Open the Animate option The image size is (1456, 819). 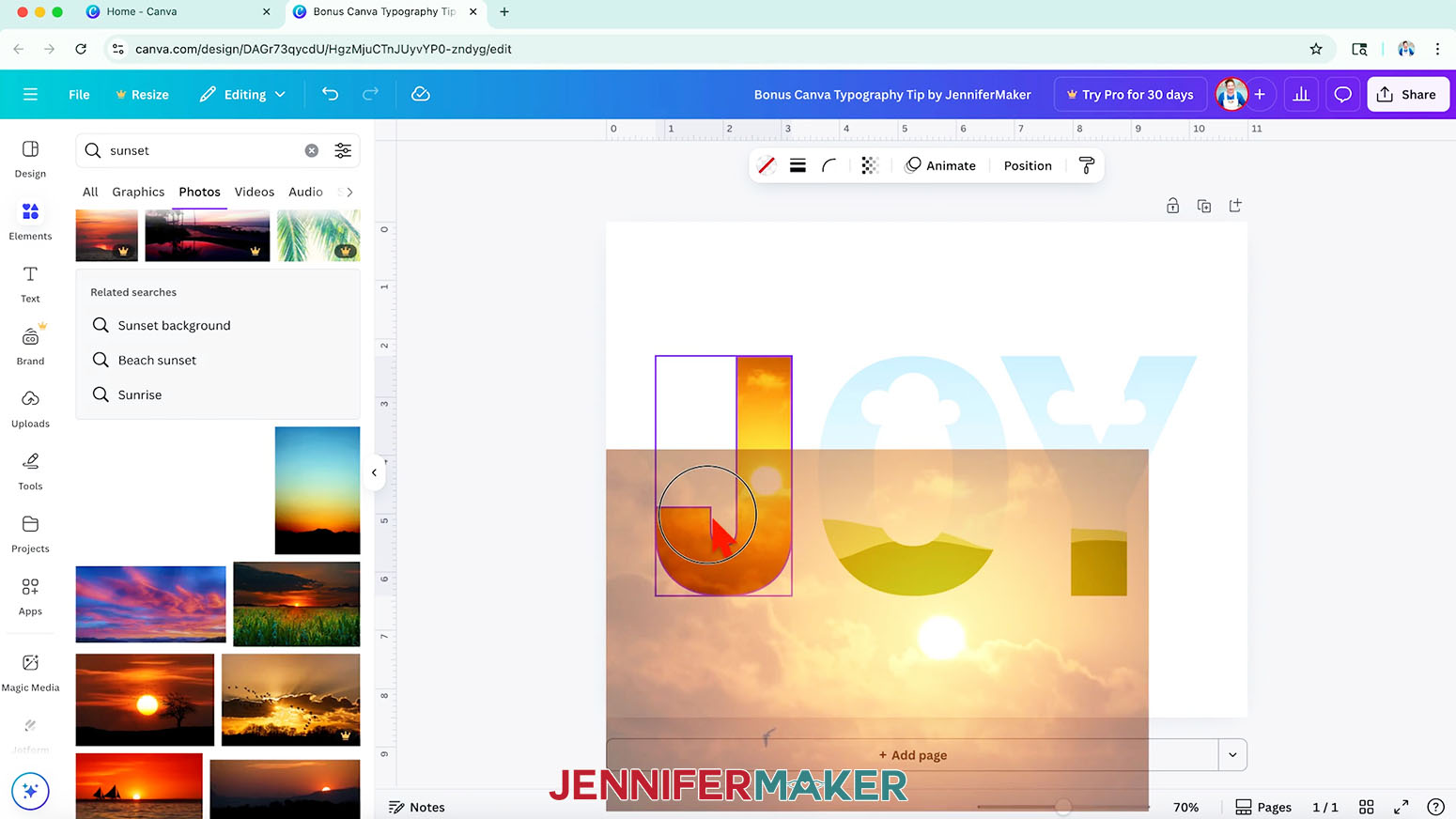click(940, 165)
